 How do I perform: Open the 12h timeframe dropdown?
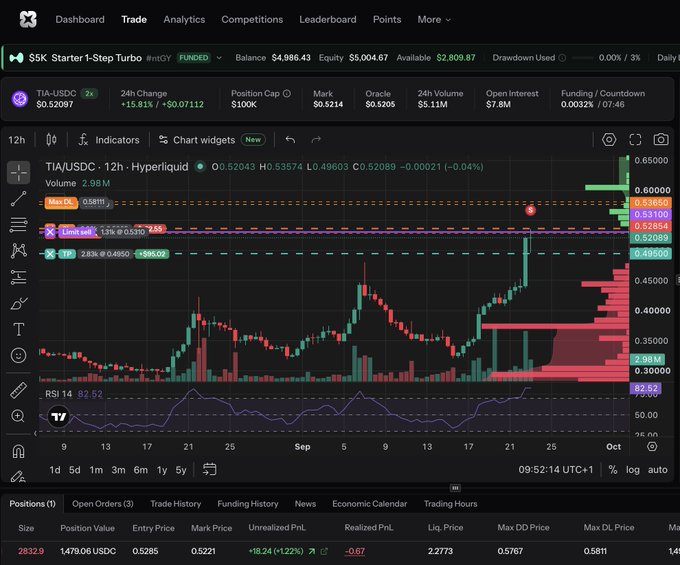pos(16,140)
